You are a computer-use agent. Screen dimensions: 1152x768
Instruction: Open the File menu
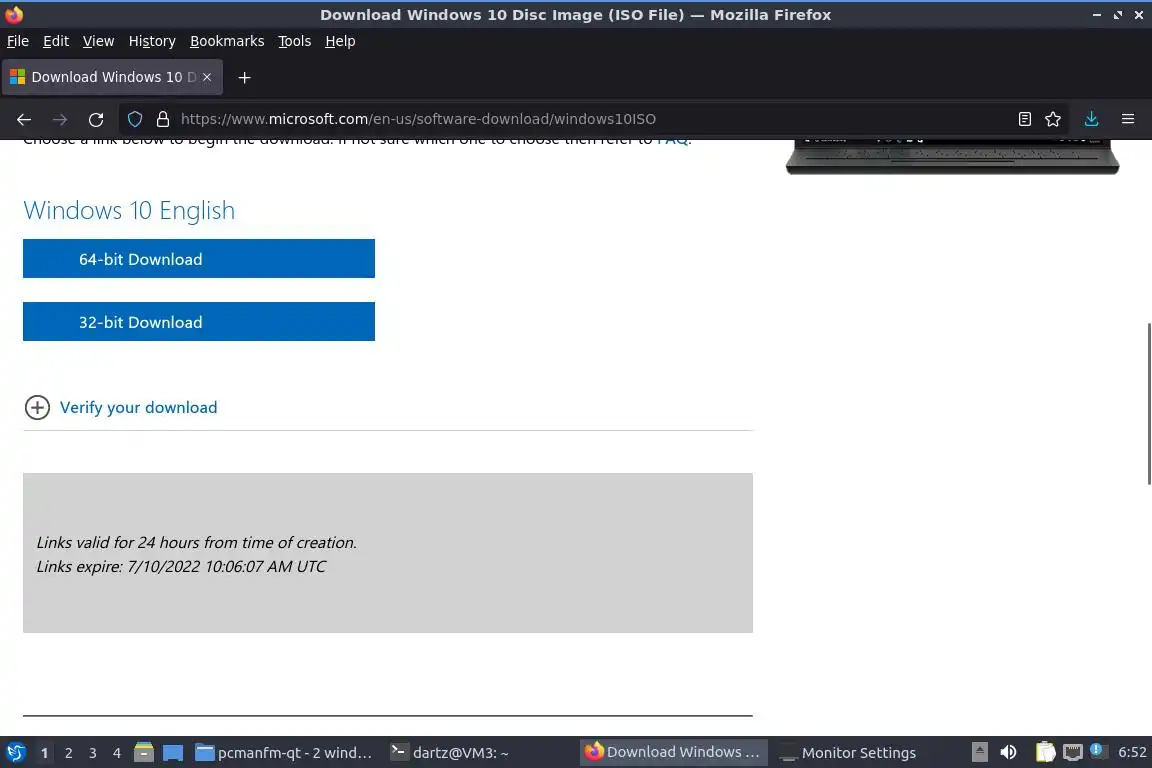click(18, 41)
